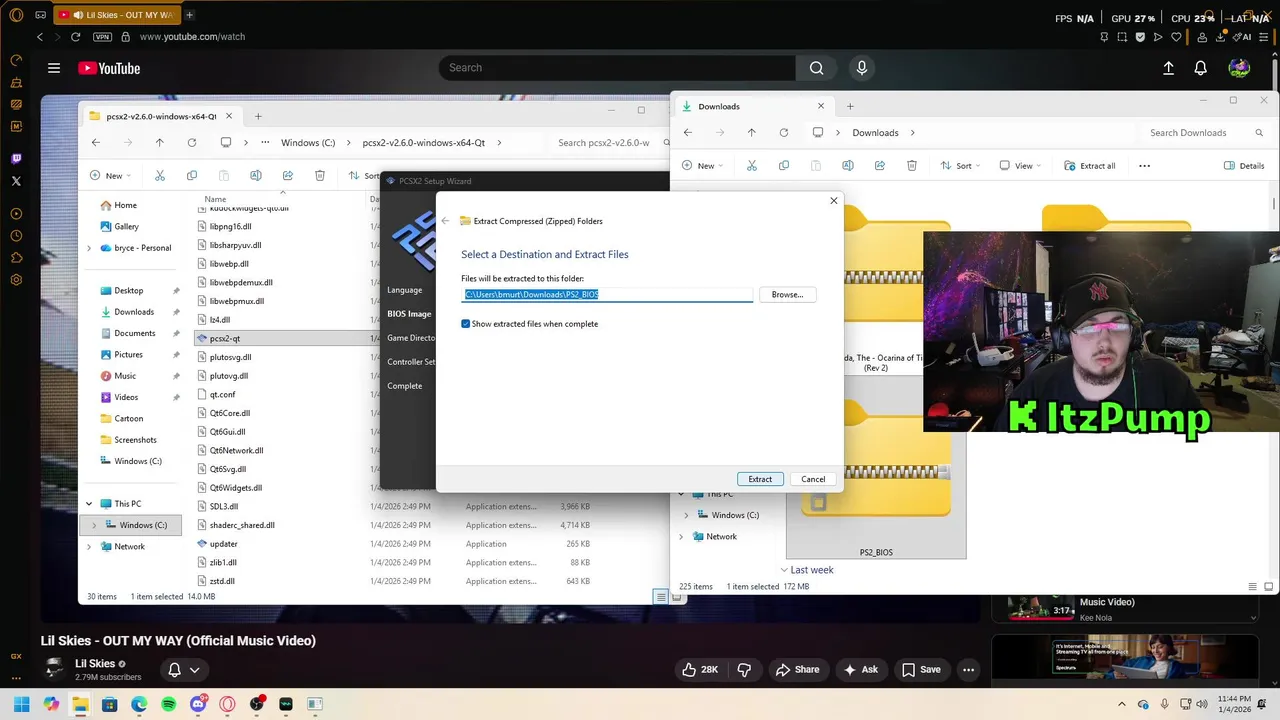Click the extraction destination path field
1280x720 pixels.
coord(607,295)
